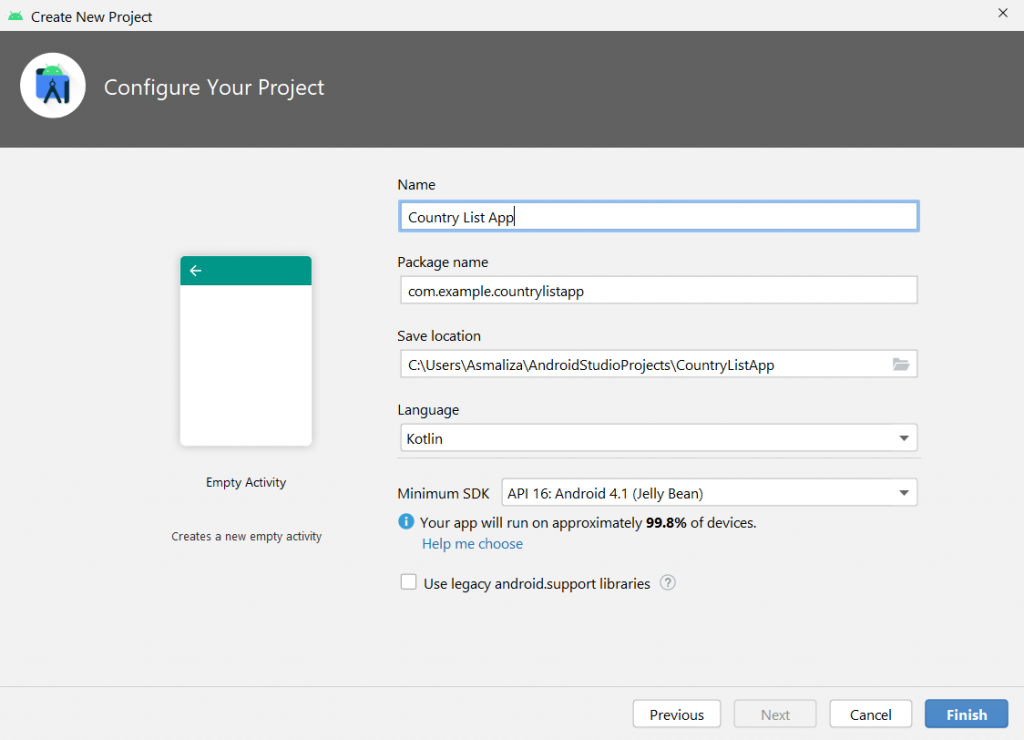Click inside the Save location path field
The image size is (1024, 740).
(x=640, y=365)
